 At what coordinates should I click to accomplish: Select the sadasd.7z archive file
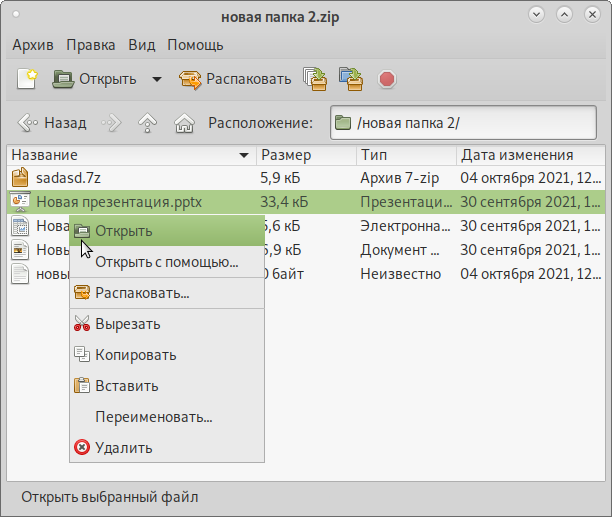[68, 178]
